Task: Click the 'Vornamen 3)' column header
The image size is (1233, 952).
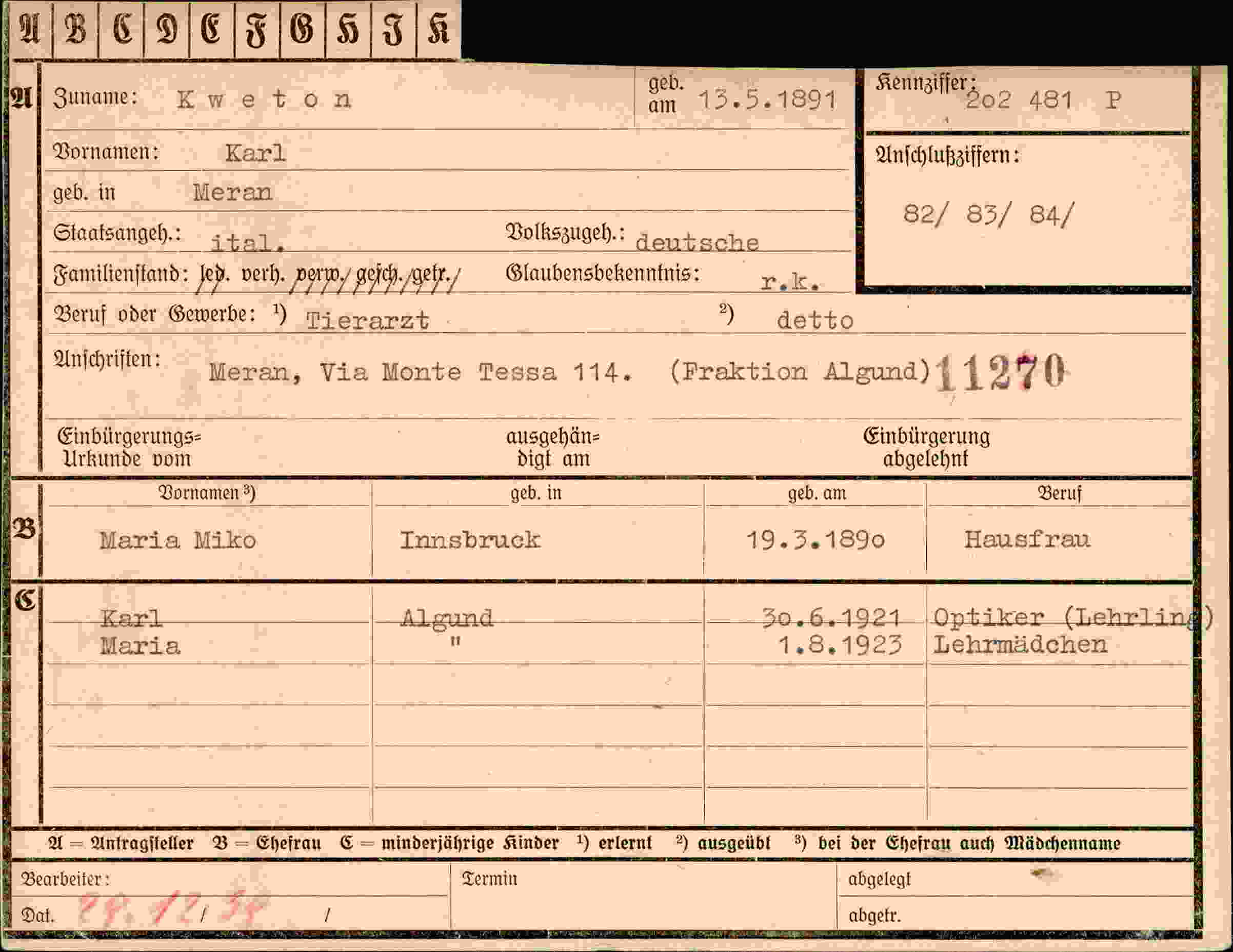Action: pyautogui.click(x=206, y=493)
